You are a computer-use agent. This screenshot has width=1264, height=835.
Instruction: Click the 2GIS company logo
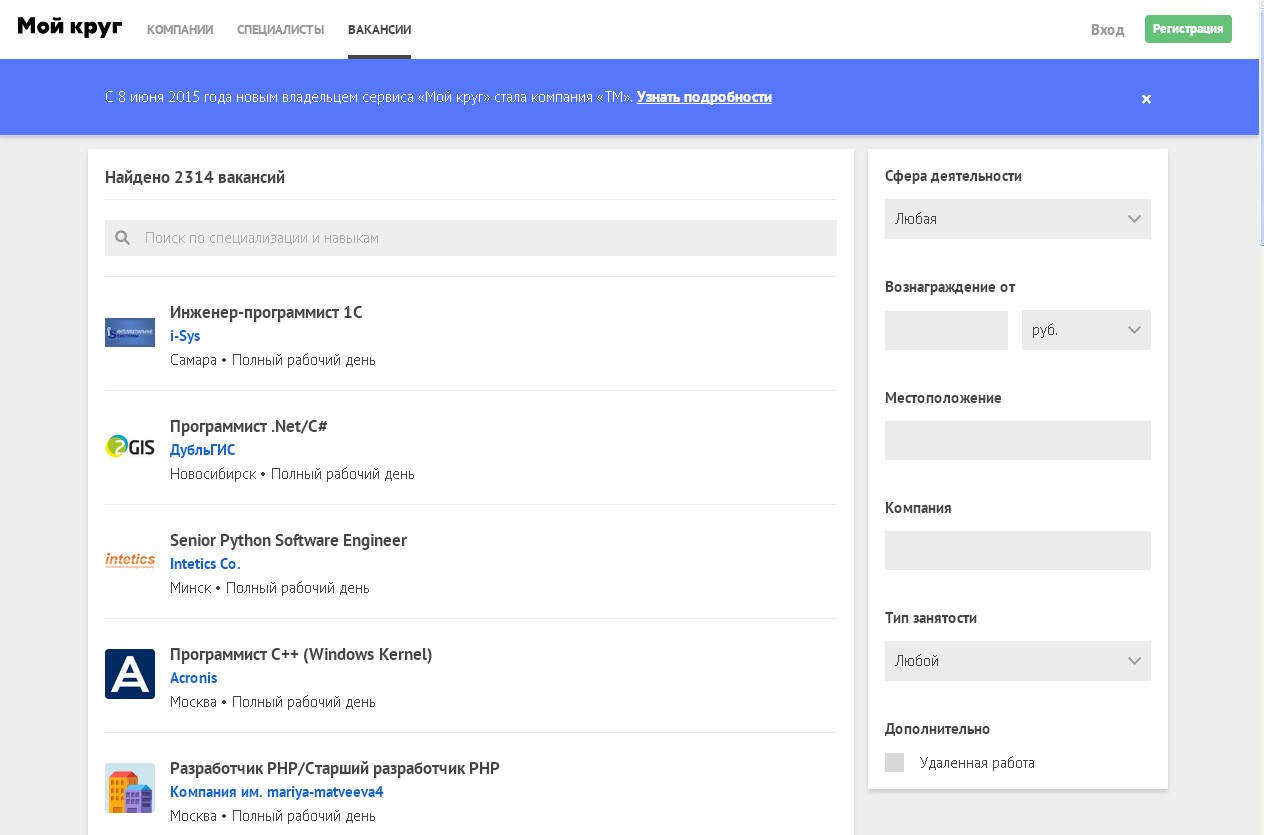[x=130, y=446]
